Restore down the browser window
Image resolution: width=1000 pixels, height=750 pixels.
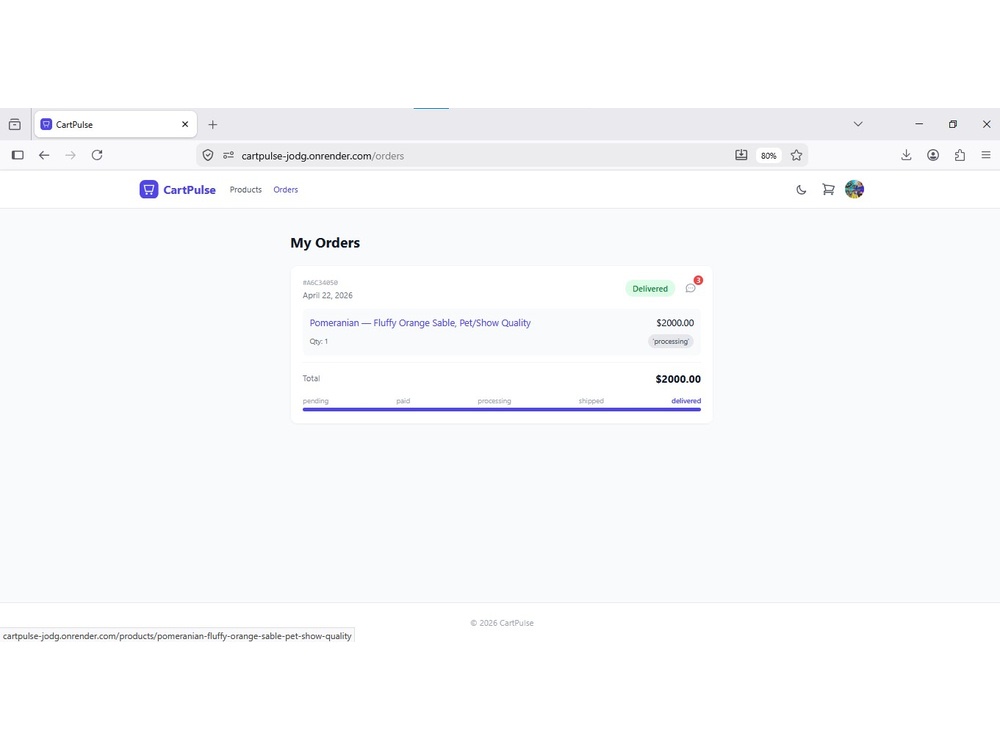coord(953,124)
